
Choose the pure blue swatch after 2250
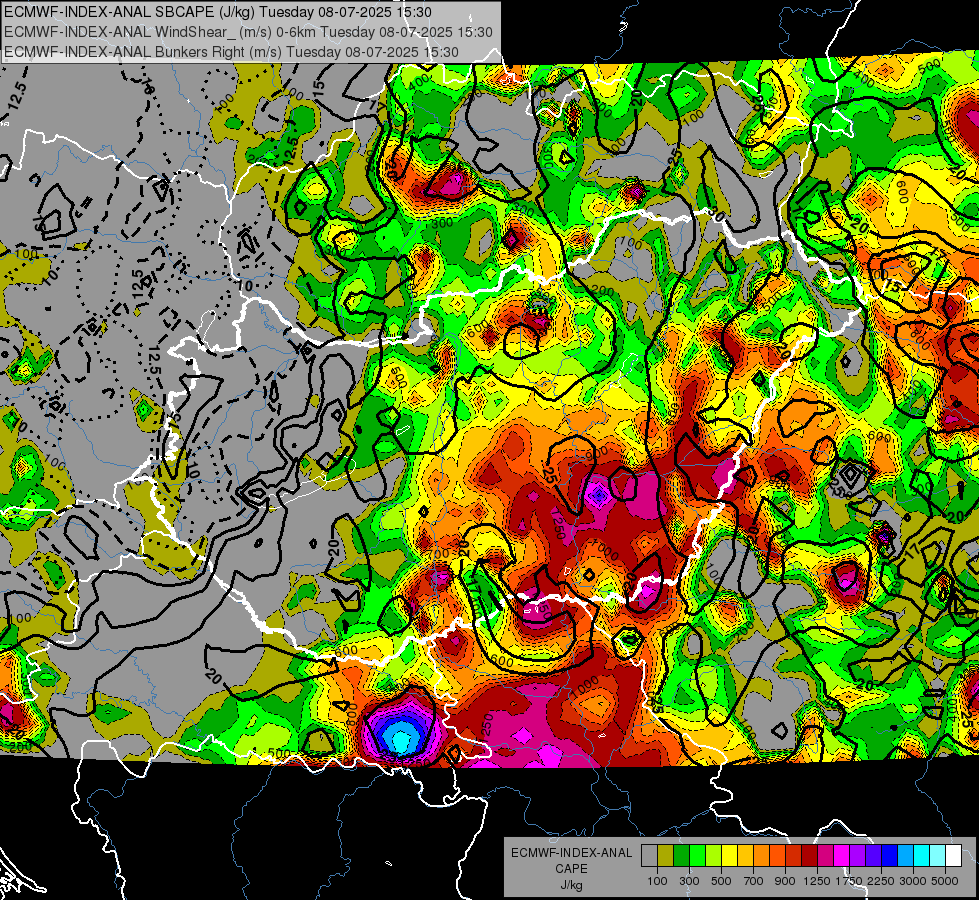pos(890,856)
